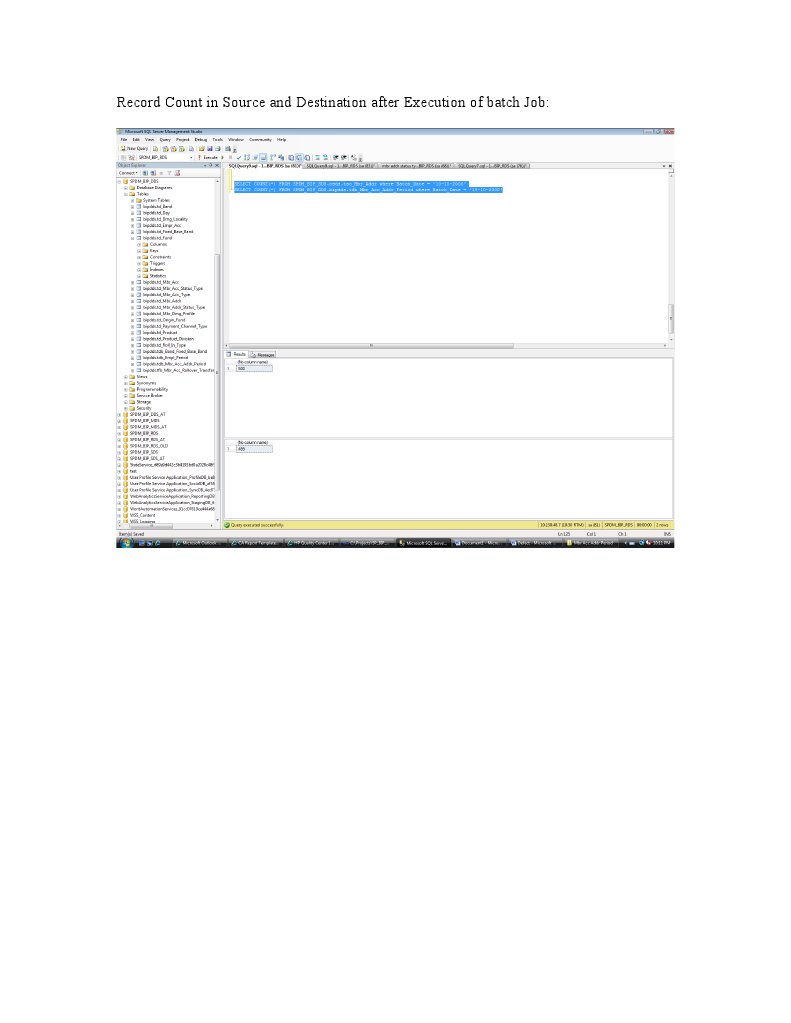Open the Community menu
The height and width of the screenshot is (1023, 791).
click(260, 140)
